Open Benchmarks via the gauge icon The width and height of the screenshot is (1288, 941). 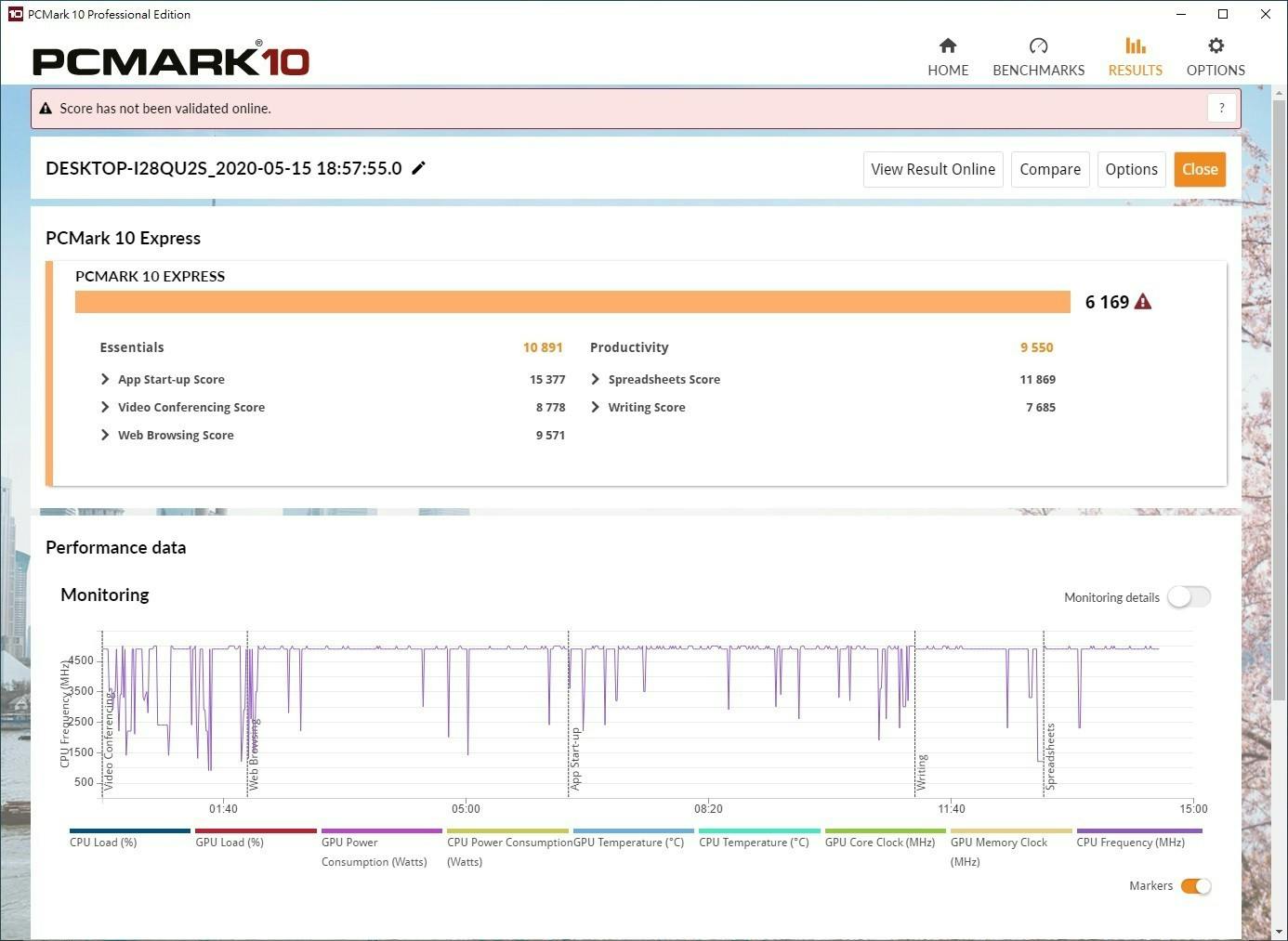click(x=1038, y=46)
